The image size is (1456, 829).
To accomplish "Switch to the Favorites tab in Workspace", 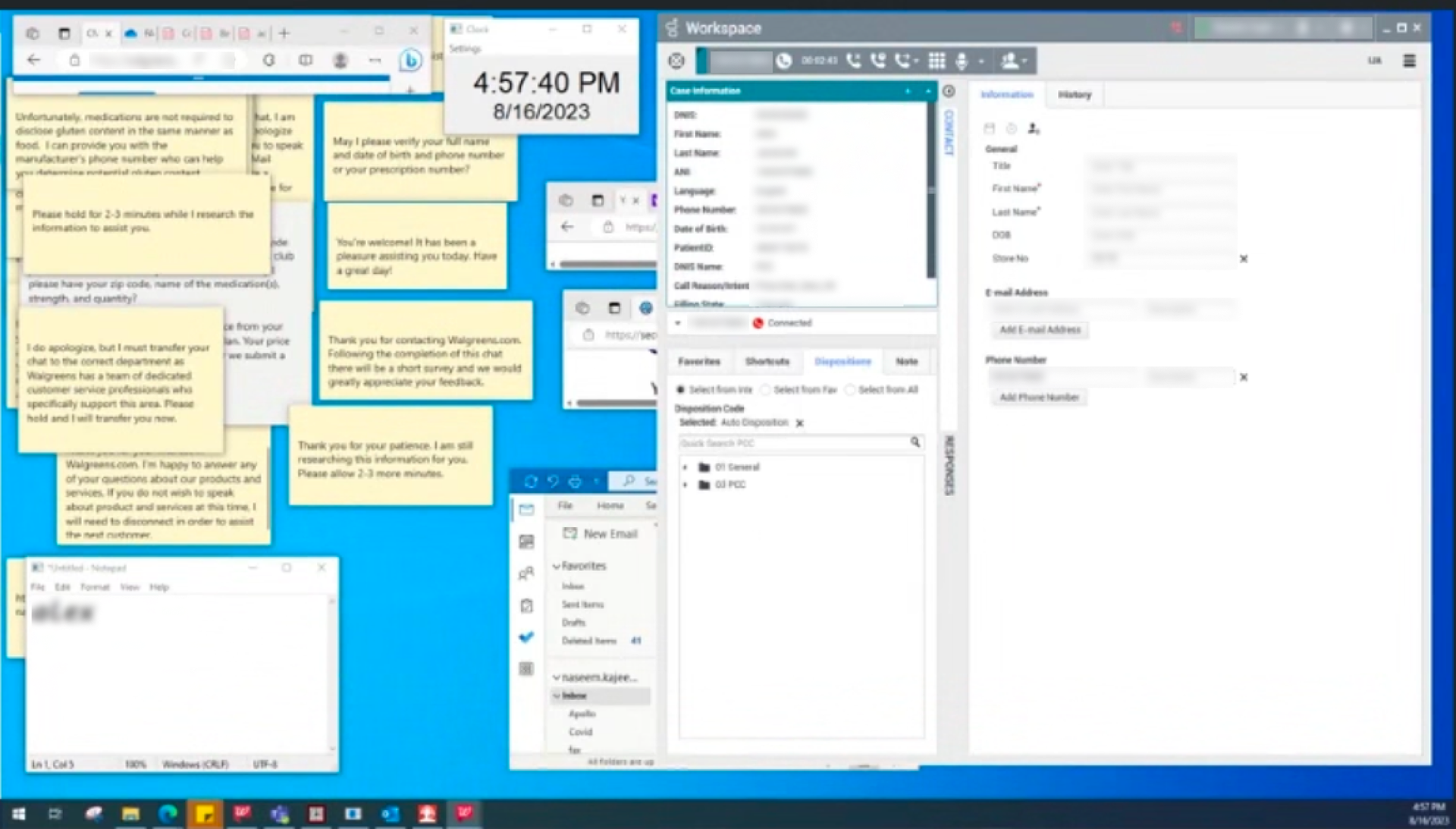I will pos(698,362).
